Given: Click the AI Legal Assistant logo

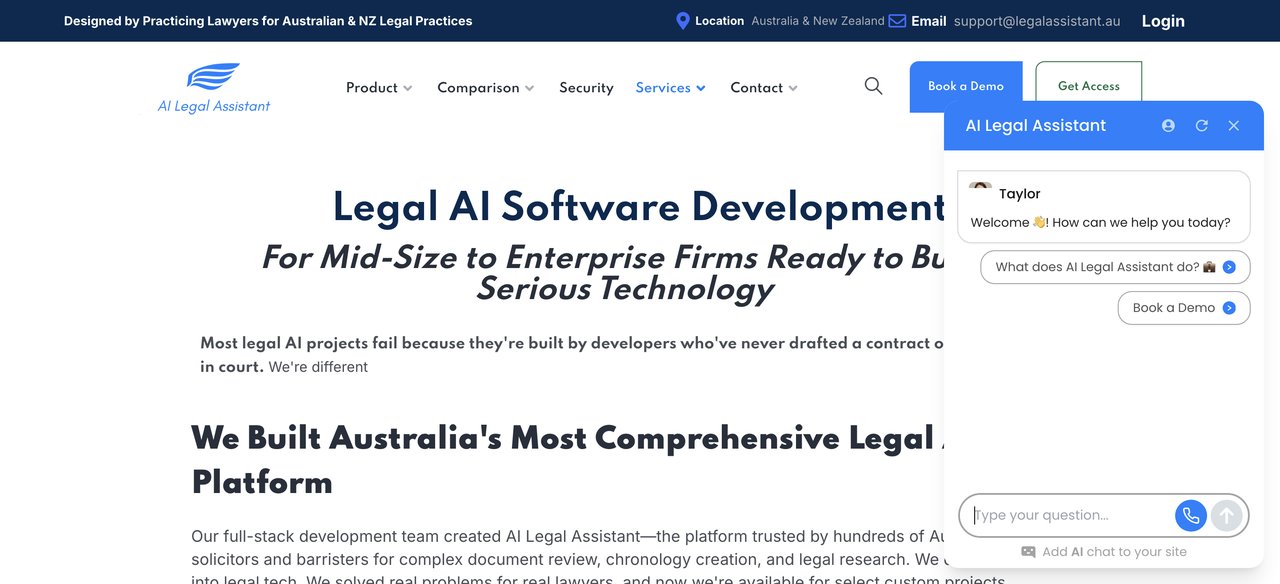Looking at the screenshot, I should [x=214, y=88].
